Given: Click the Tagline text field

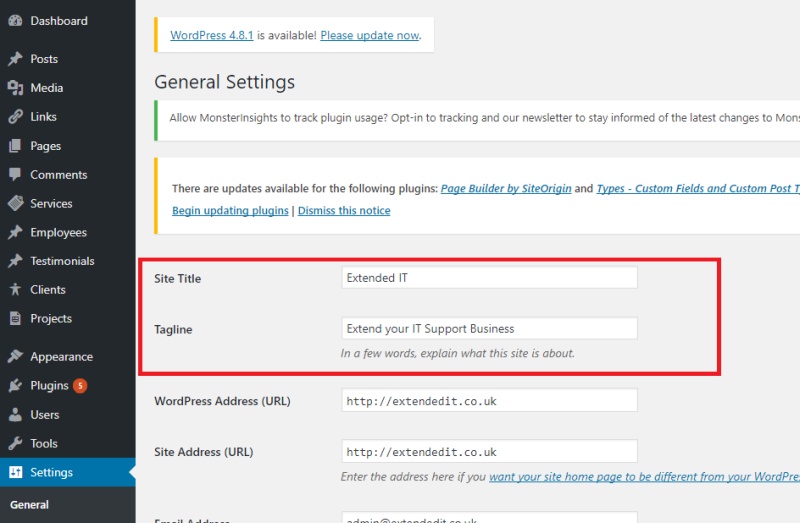Looking at the screenshot, I should [x=489, y=329].
